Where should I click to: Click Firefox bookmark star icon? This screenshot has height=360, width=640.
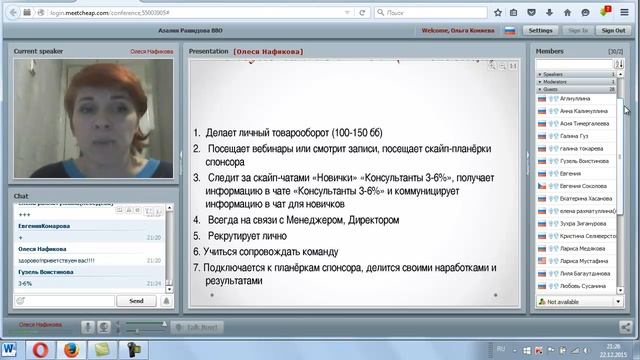(x=498, y=13)
